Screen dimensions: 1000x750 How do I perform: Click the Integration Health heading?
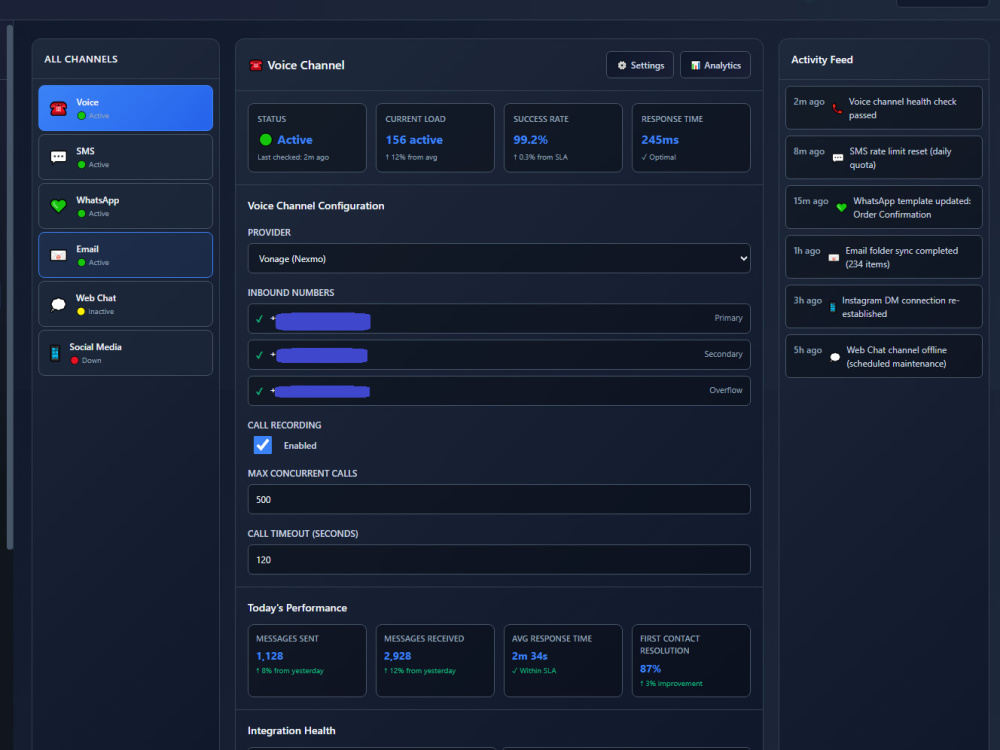(x=291, y=731)
